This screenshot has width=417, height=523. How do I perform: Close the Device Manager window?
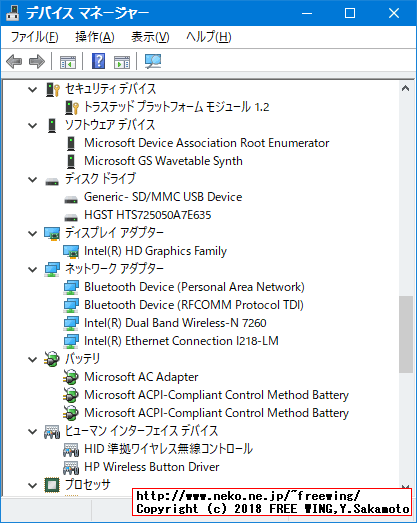coord(394,13)
